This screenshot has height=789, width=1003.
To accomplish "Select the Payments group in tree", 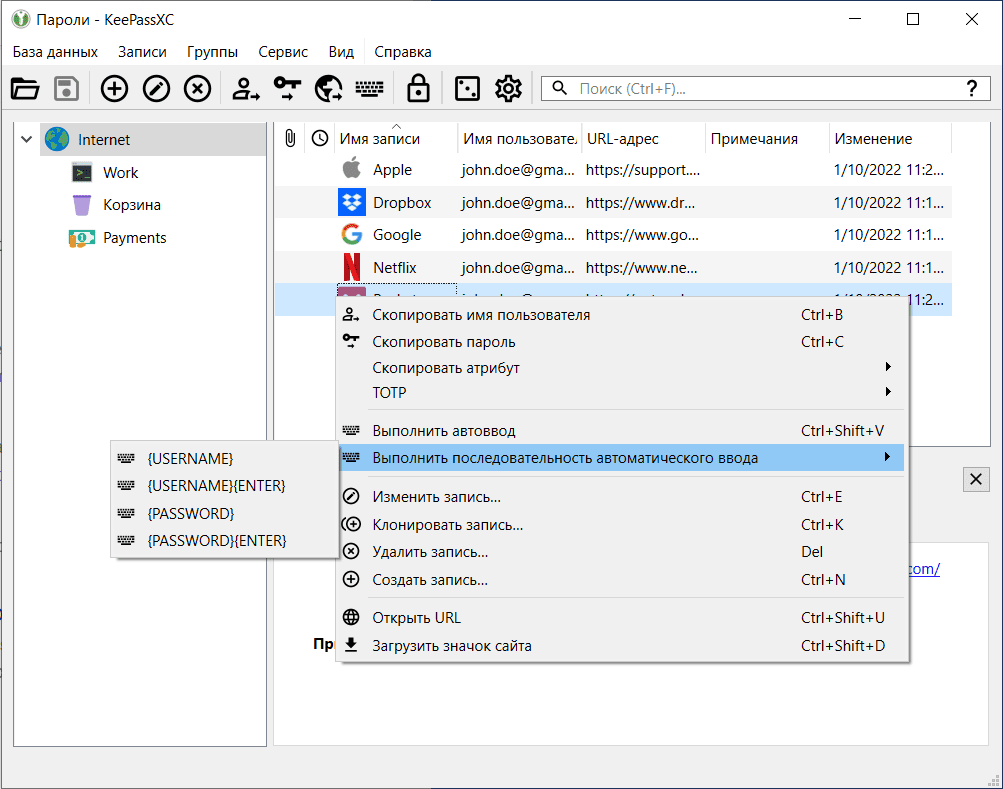I will (134, 238).
